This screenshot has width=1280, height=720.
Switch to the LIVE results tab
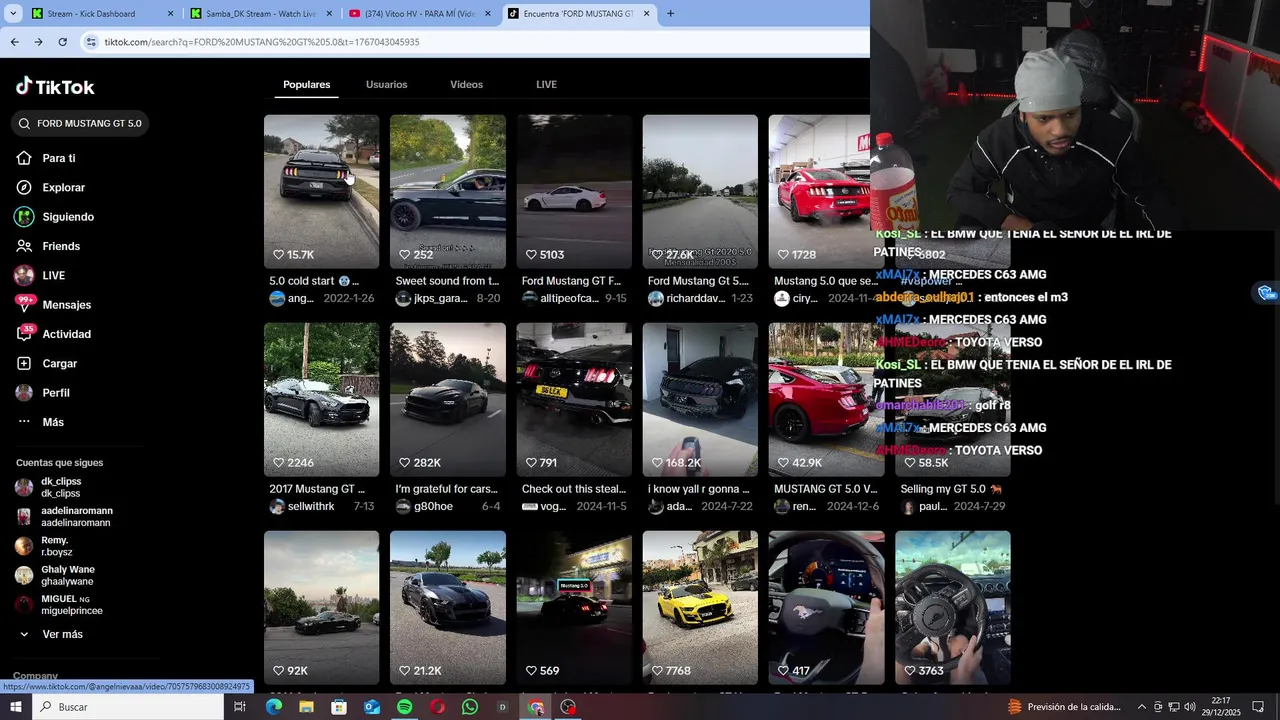coord(546,85)
